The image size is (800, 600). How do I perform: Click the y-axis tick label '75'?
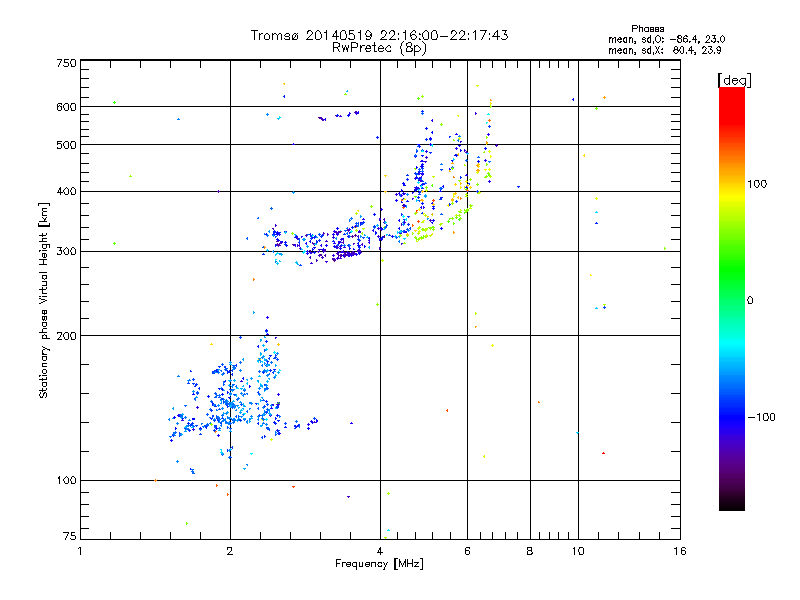[x=70, y=536]
